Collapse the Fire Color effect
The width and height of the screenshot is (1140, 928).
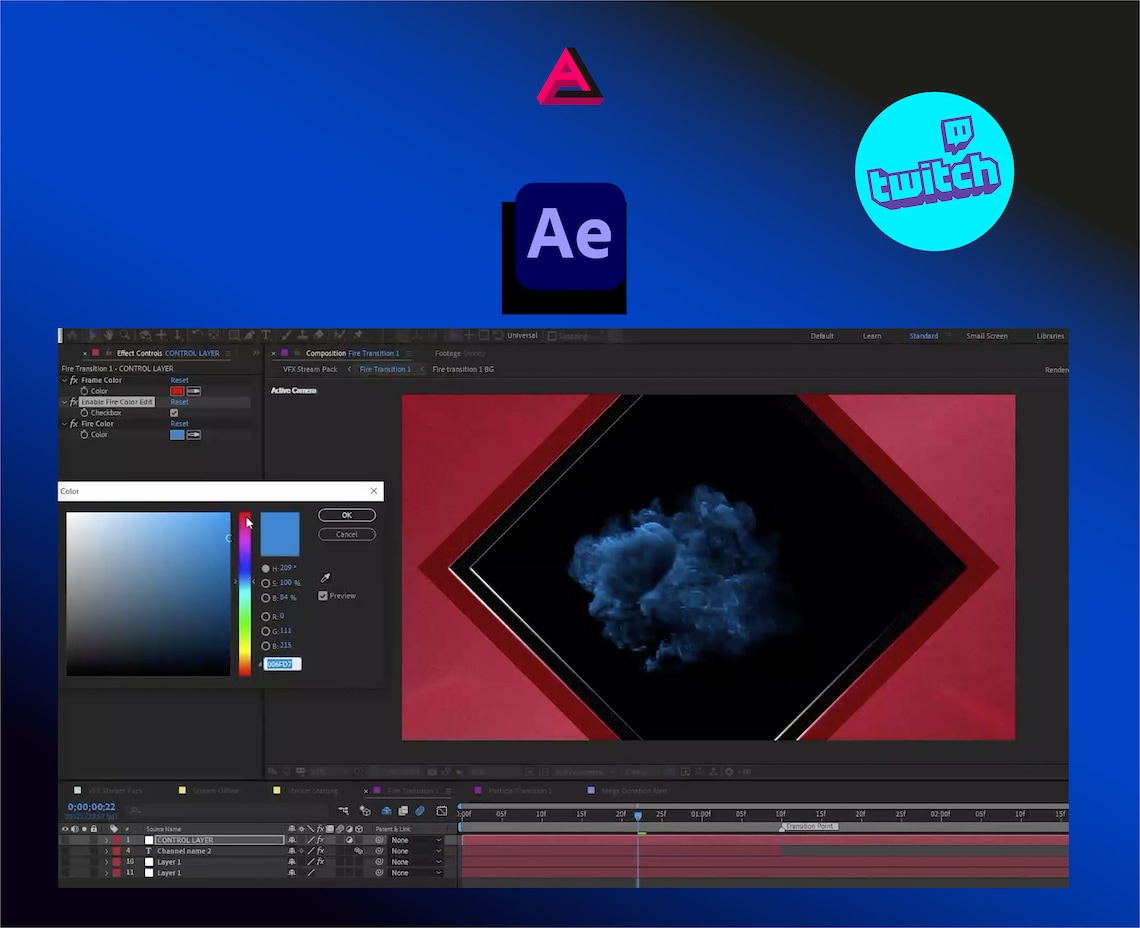pos(65,423)
